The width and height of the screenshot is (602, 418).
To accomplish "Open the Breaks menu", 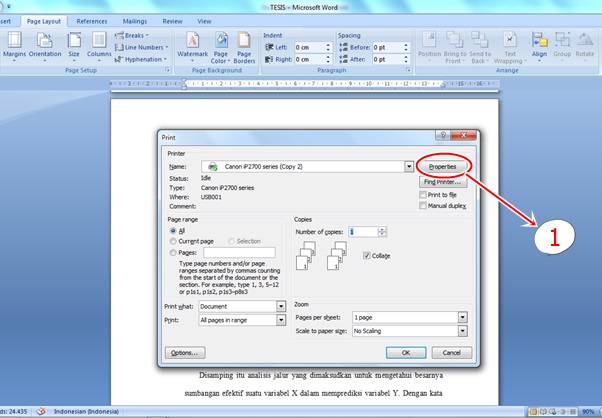I will click(x=131, y=35).
